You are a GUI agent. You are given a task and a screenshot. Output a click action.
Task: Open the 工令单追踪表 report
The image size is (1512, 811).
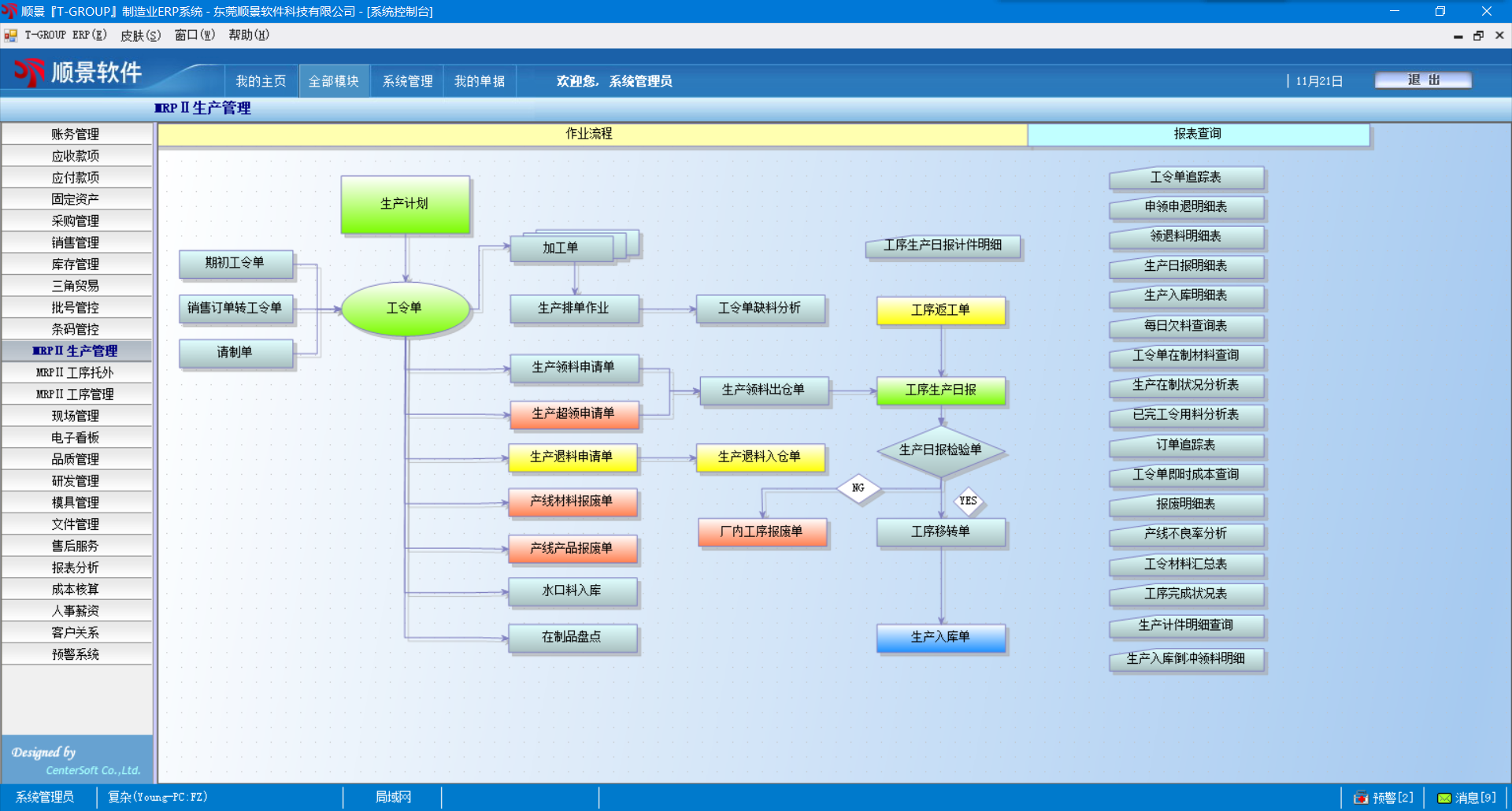coord(1186,178)
